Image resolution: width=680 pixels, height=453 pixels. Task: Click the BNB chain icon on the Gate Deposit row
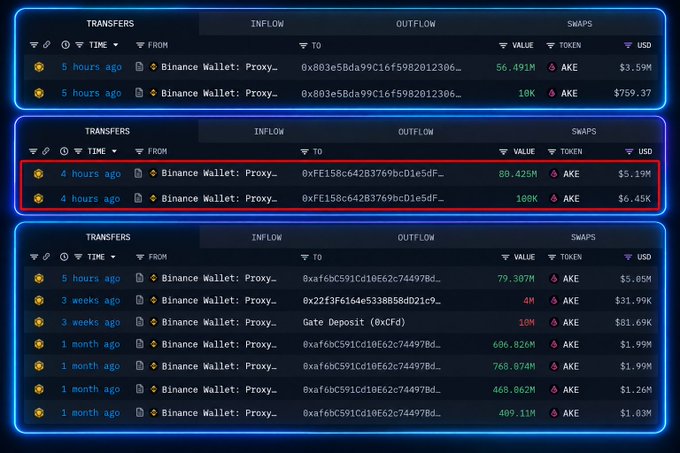pos(39,322)
